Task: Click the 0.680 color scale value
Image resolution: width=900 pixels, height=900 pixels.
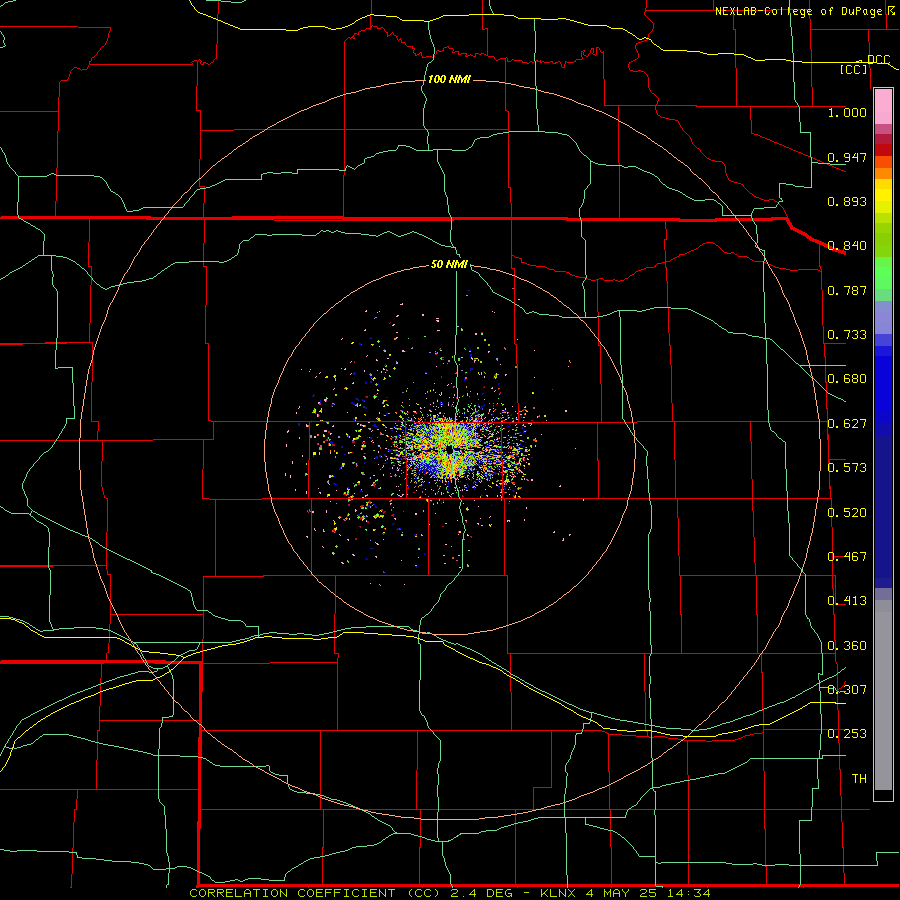Action: (847, 379)
